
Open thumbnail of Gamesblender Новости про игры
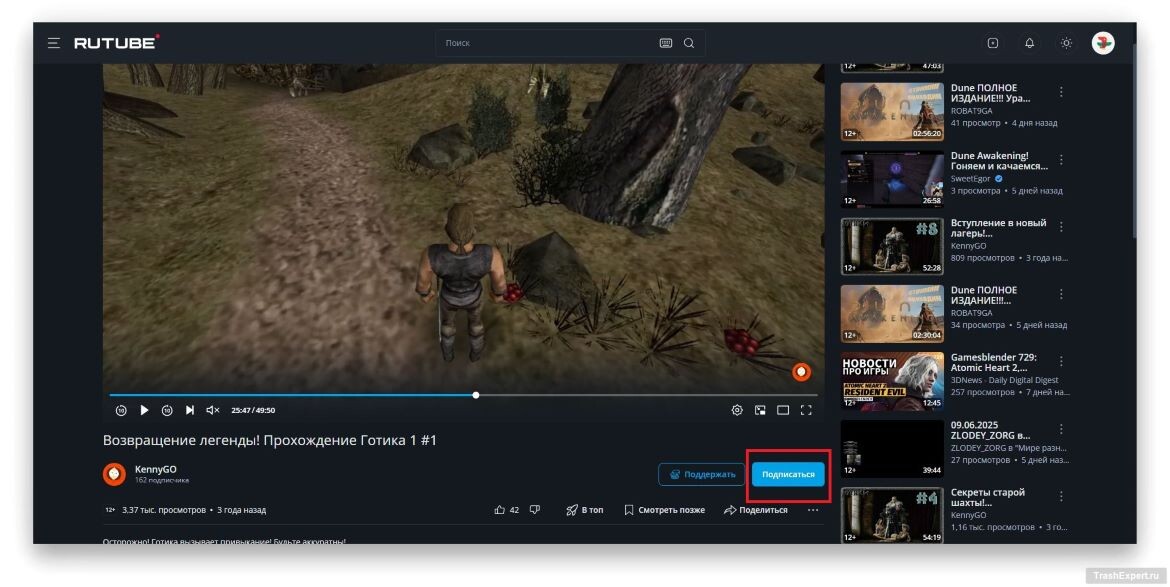tap(892, 381)
